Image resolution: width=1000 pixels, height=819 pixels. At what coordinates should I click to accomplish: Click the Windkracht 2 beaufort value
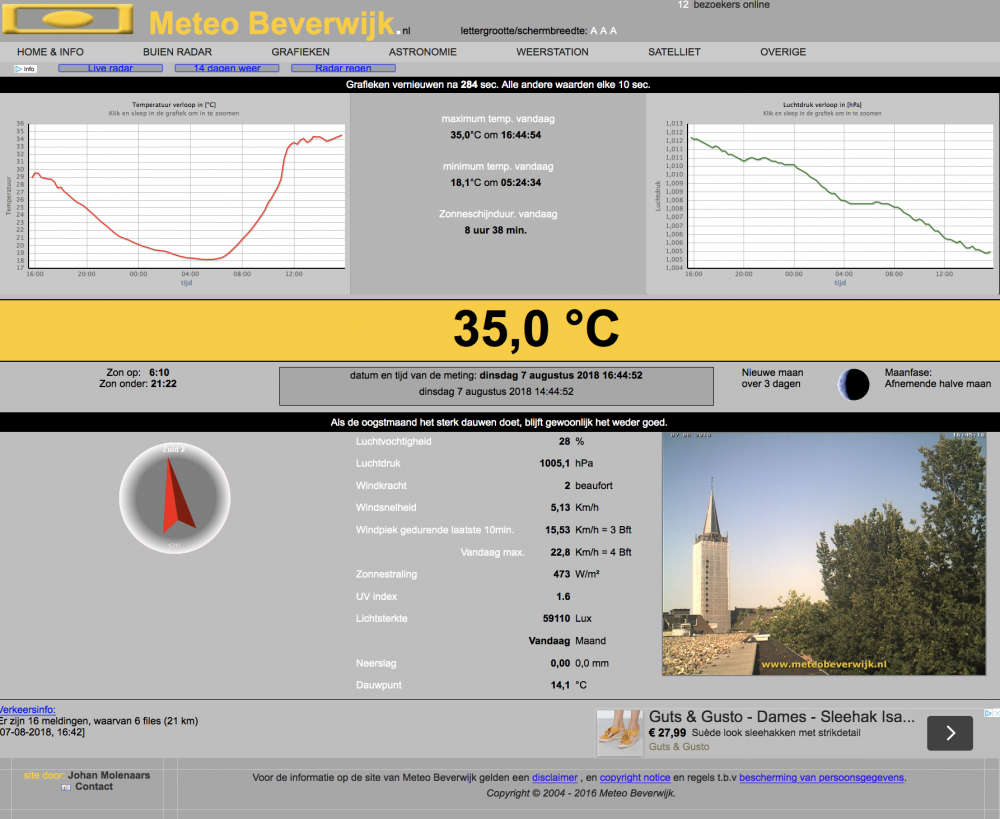[588, 486]
